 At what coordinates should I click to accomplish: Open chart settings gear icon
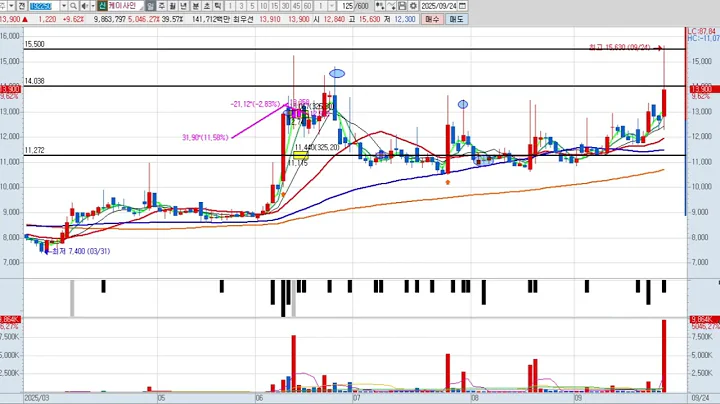coord(413,6)
